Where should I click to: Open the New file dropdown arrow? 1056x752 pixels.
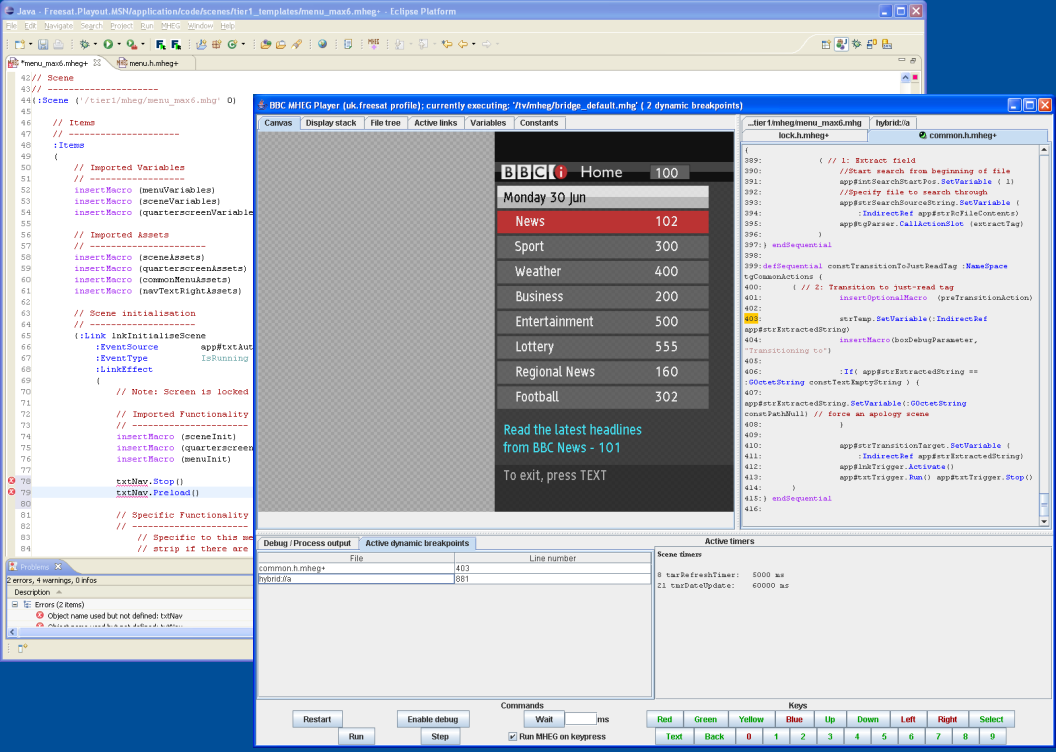[x=28, y=44]
